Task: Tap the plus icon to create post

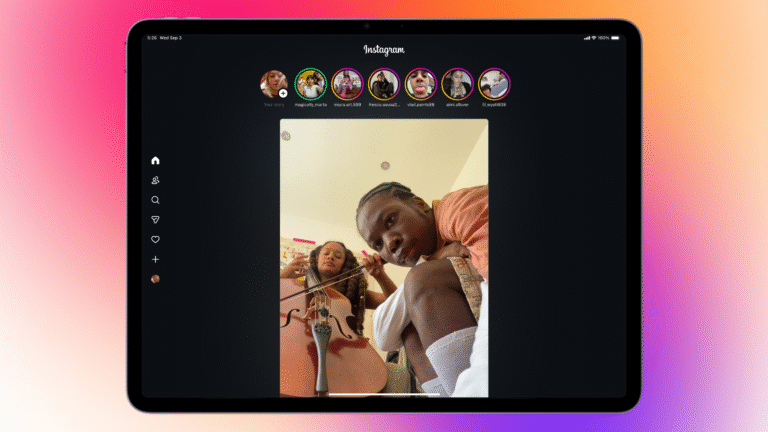Action: (155, 260)
